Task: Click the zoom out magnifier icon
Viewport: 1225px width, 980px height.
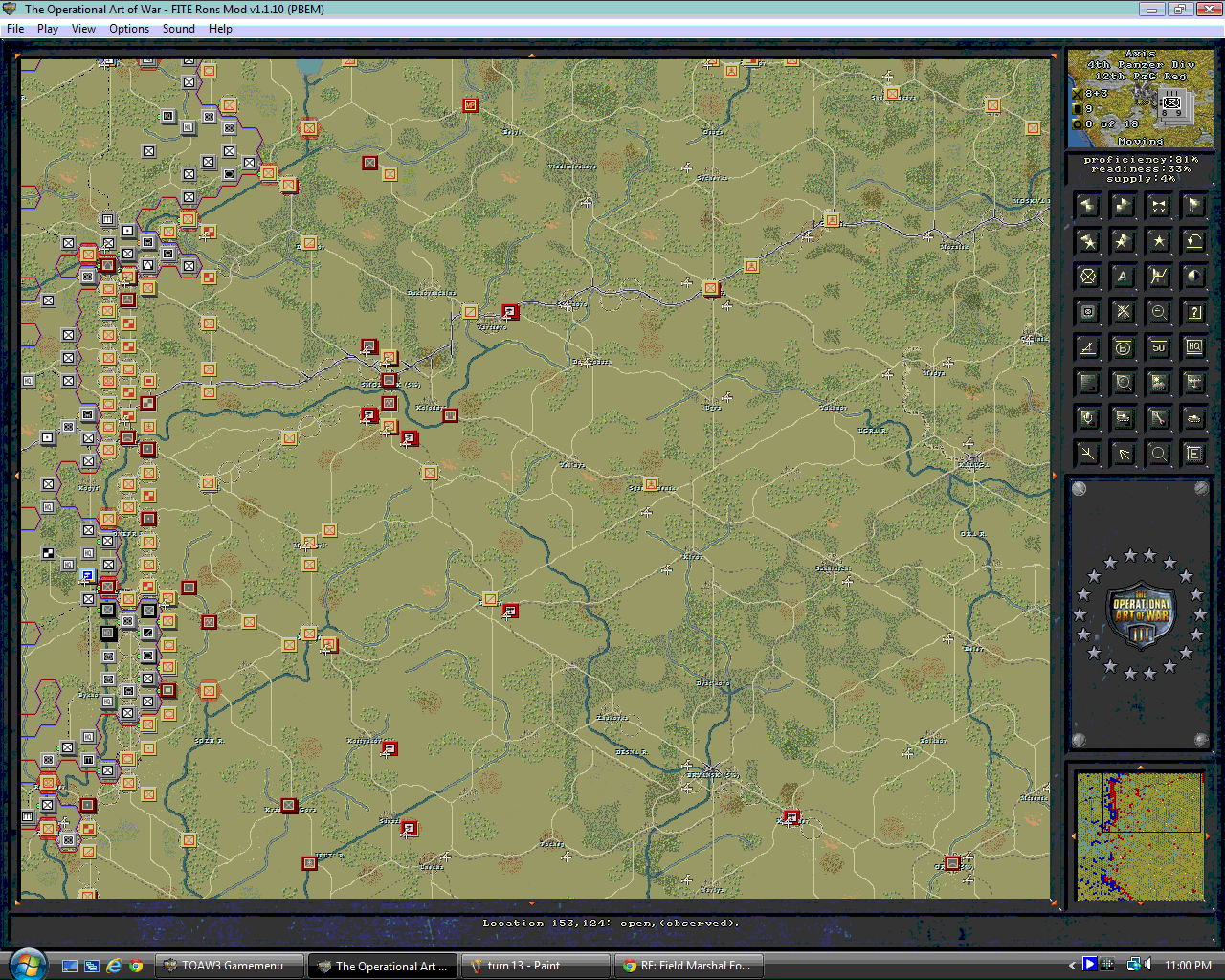Action: pyautogui.click(x=1159, y=312)
